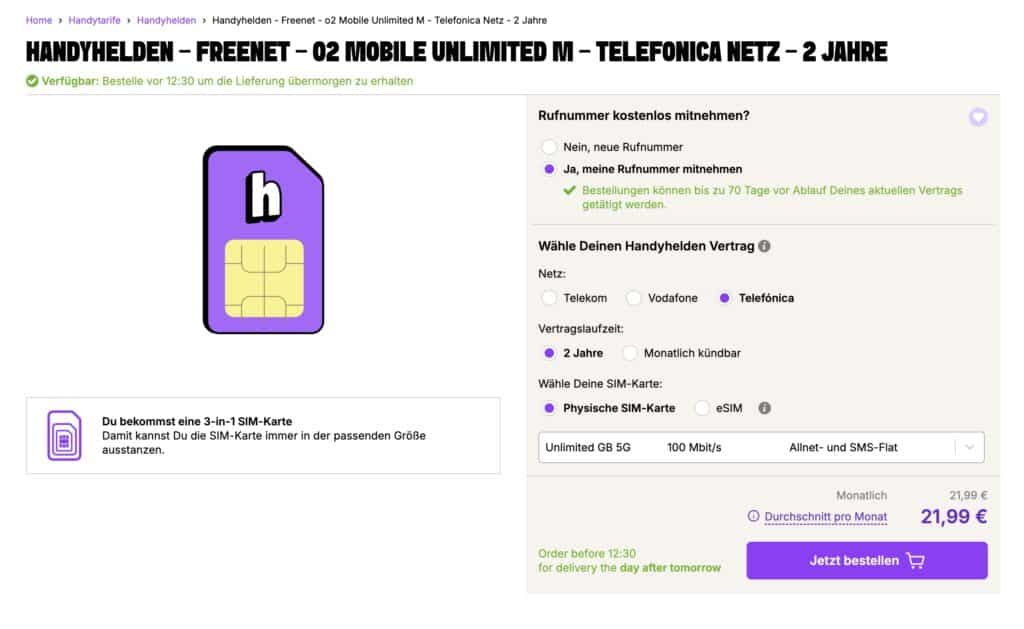This screenshot has width=1024, height=629.
Task: Select Monatlich kündbar contract term
Action: (629, 353)
